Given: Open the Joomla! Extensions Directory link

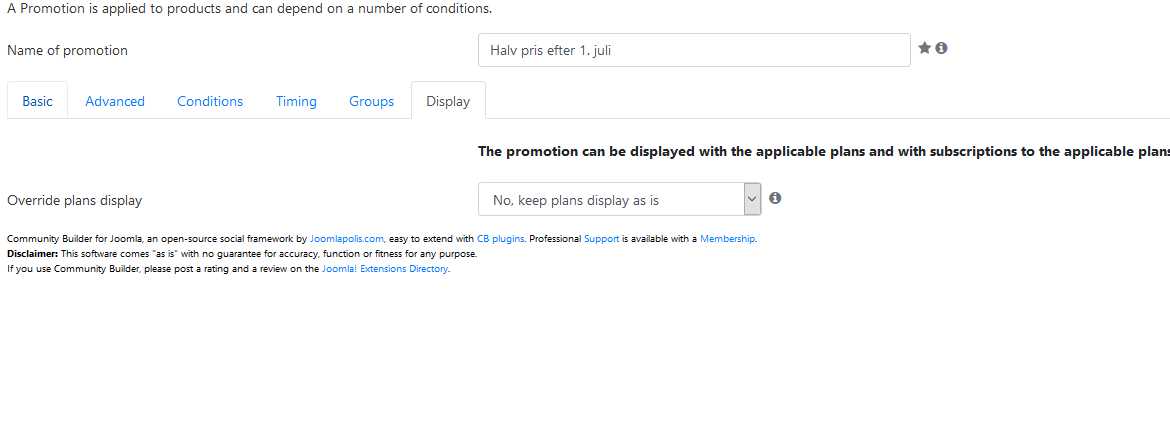Looking at the screenshot, I should pos(385,268).
